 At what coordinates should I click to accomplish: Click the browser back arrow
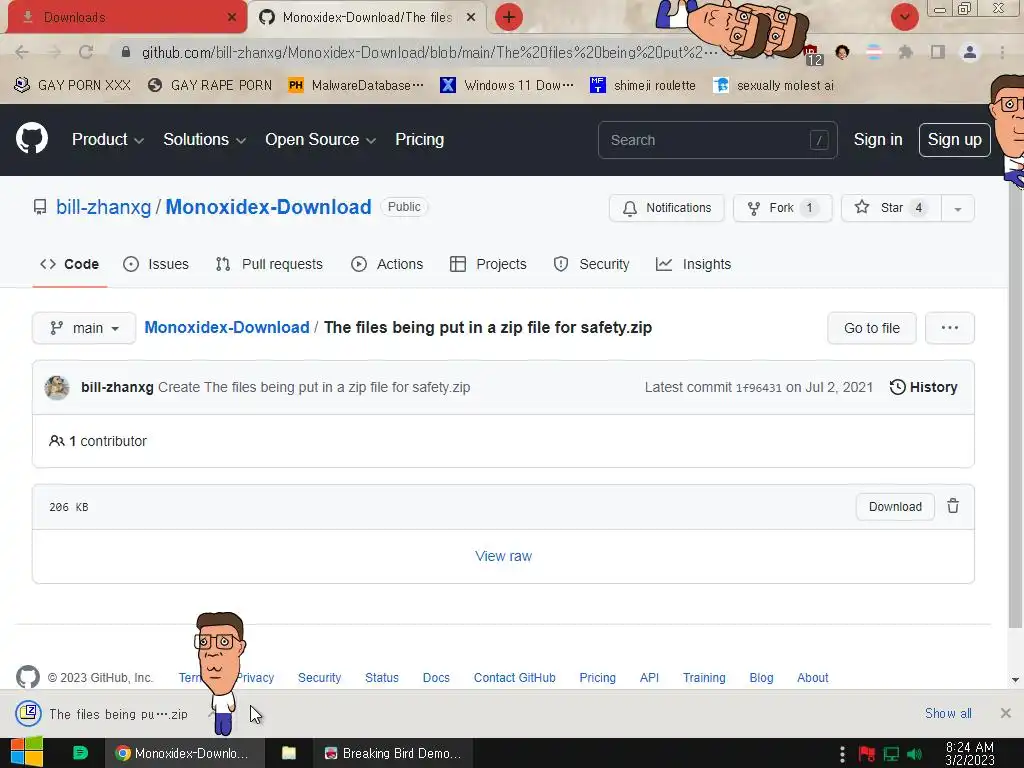point(22,52)
